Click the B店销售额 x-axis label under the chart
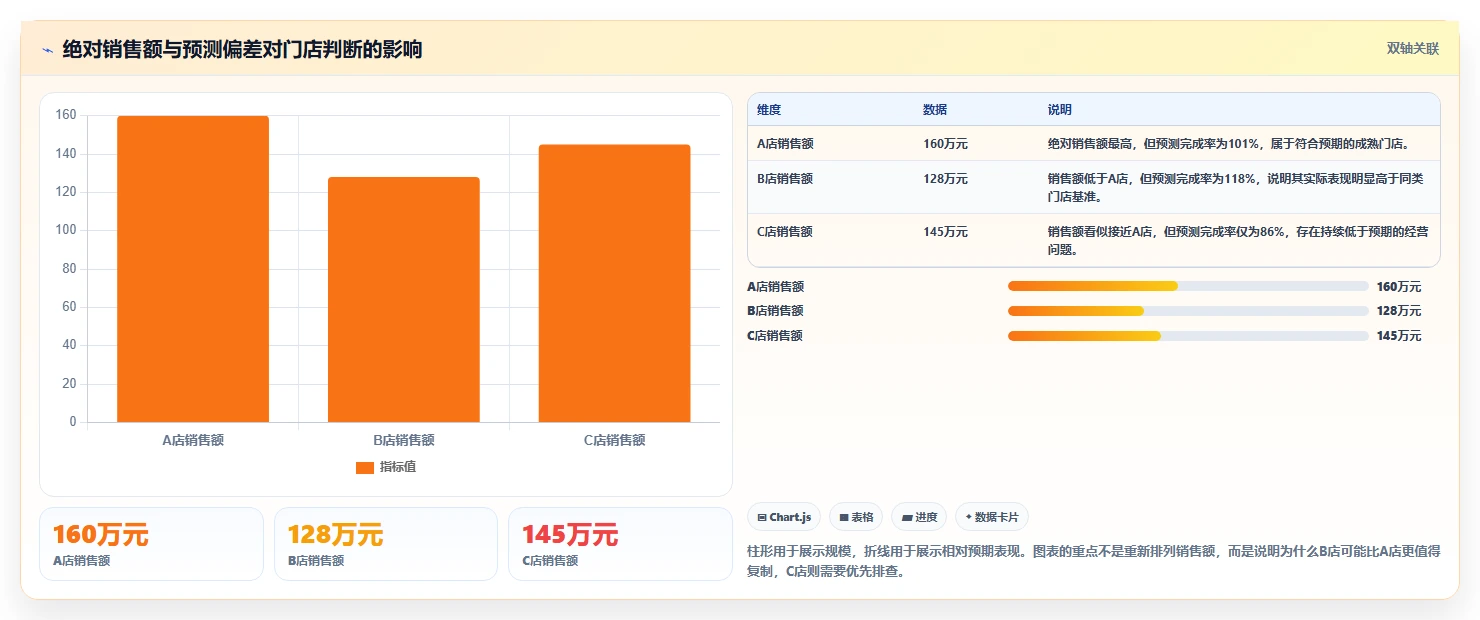The width and height of the screenshot is (1480, 620). [x=404, y=440]
